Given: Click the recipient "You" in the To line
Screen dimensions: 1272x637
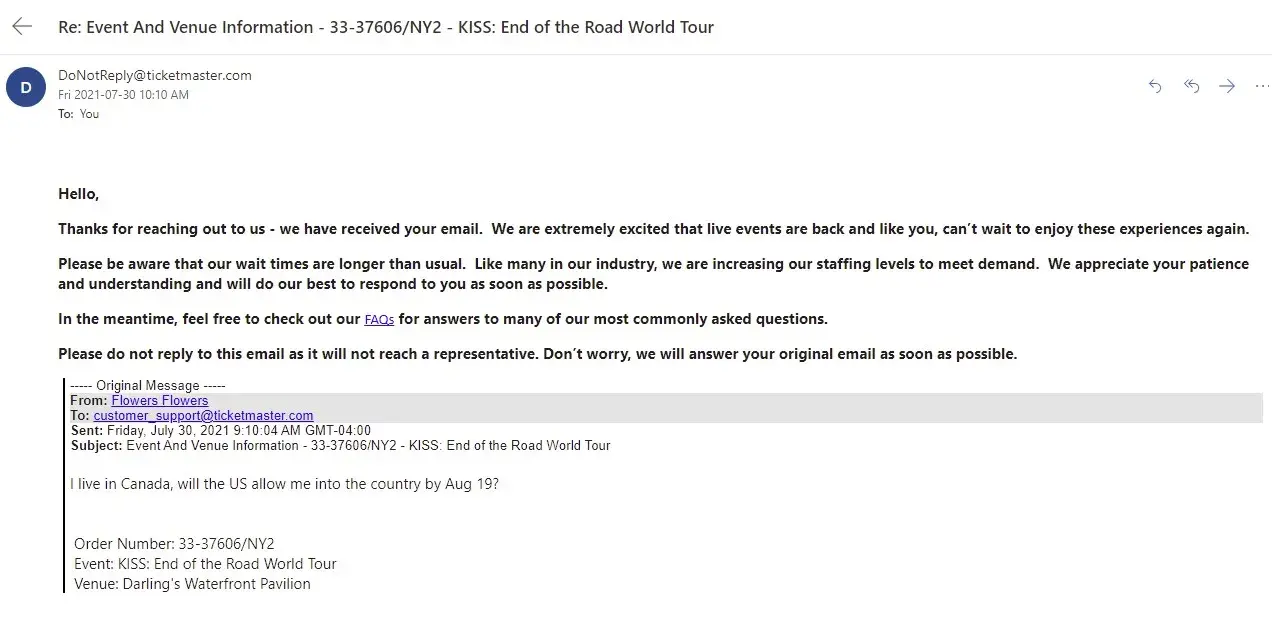Looking at the screenshot, I should coord(89,114).
